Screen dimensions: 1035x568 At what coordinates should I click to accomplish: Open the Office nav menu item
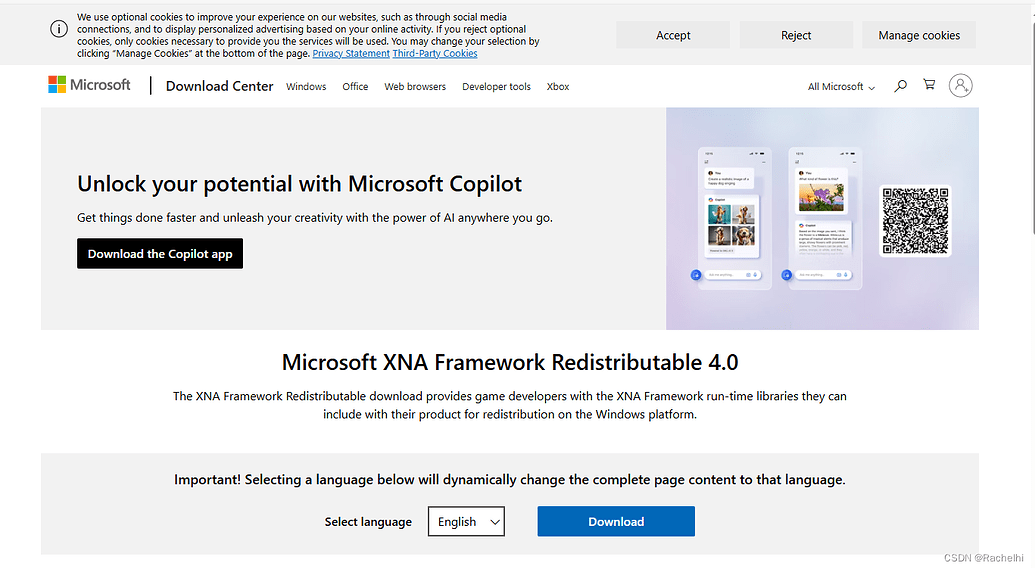coord(355,87)
